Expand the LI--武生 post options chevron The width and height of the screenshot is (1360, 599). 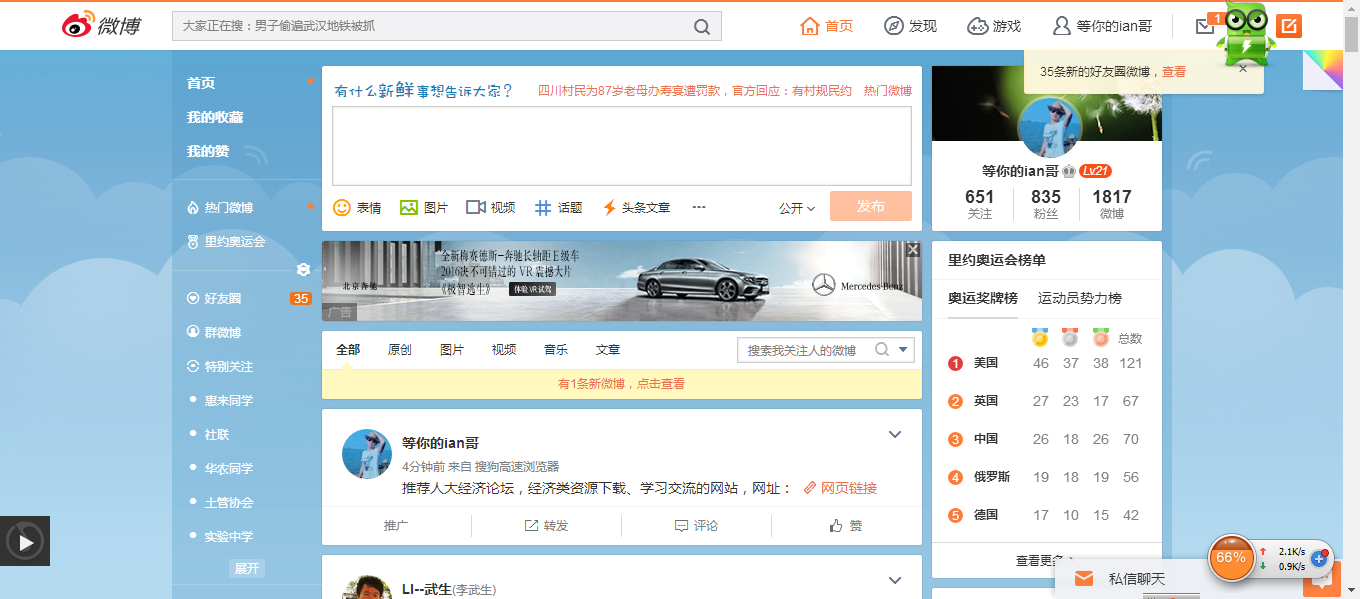click(x=895, y=580)
